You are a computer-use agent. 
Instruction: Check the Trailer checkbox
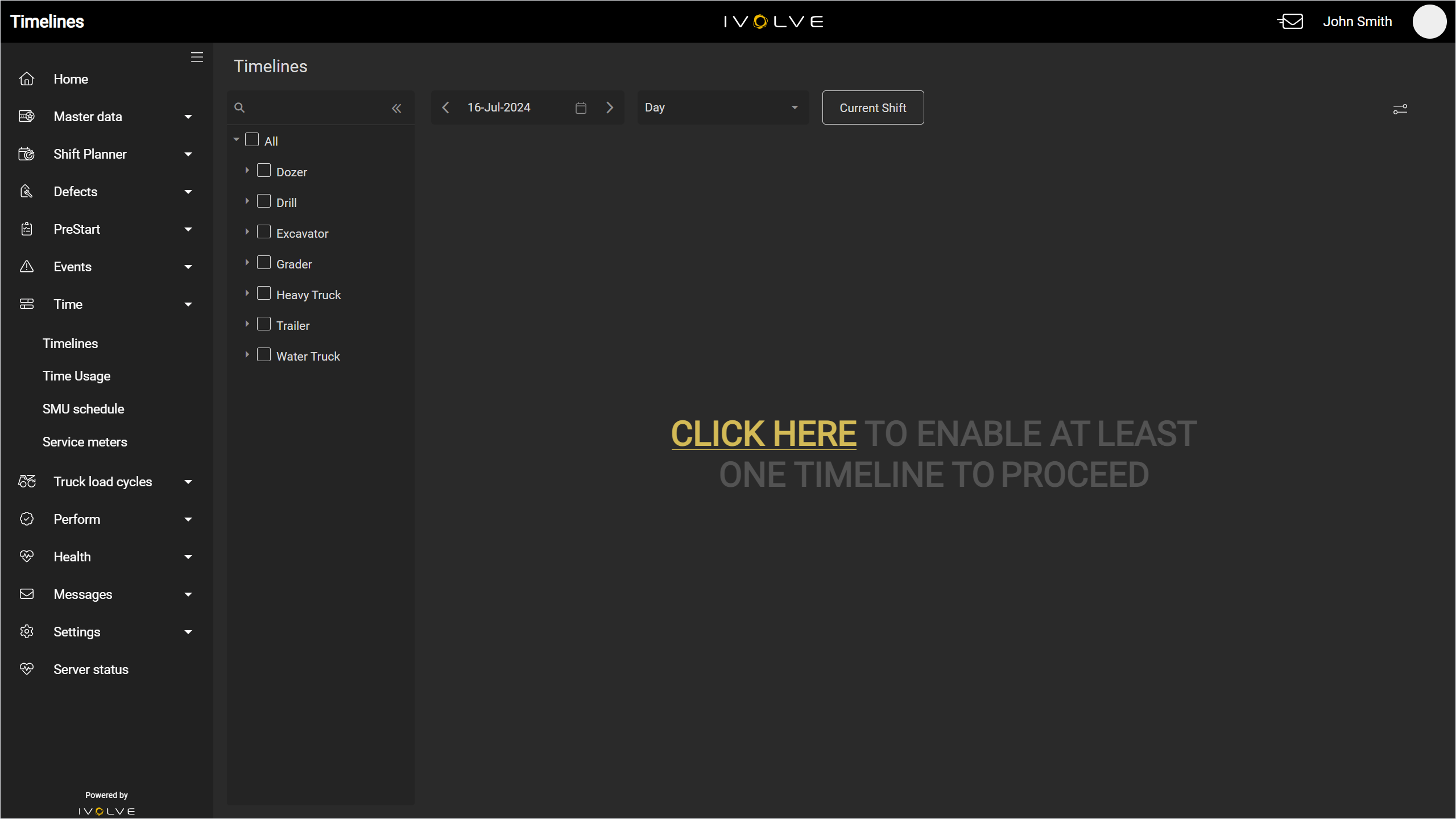(x=264, y=324)
